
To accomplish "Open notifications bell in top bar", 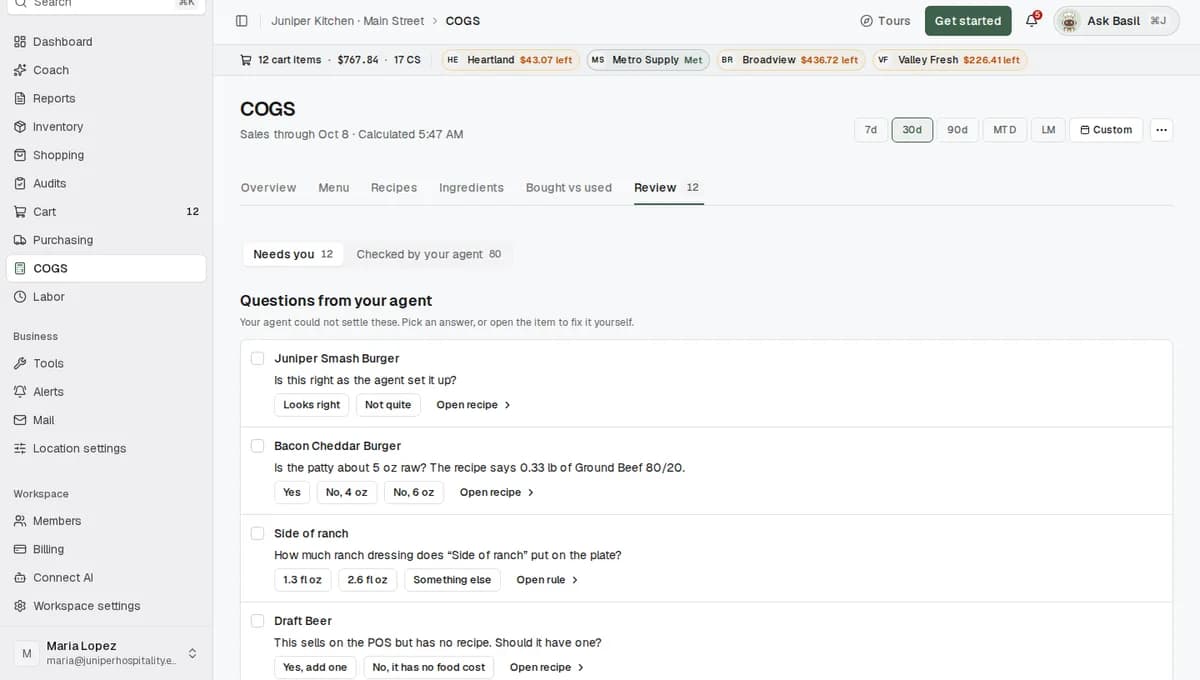I will coord(1032,21).
